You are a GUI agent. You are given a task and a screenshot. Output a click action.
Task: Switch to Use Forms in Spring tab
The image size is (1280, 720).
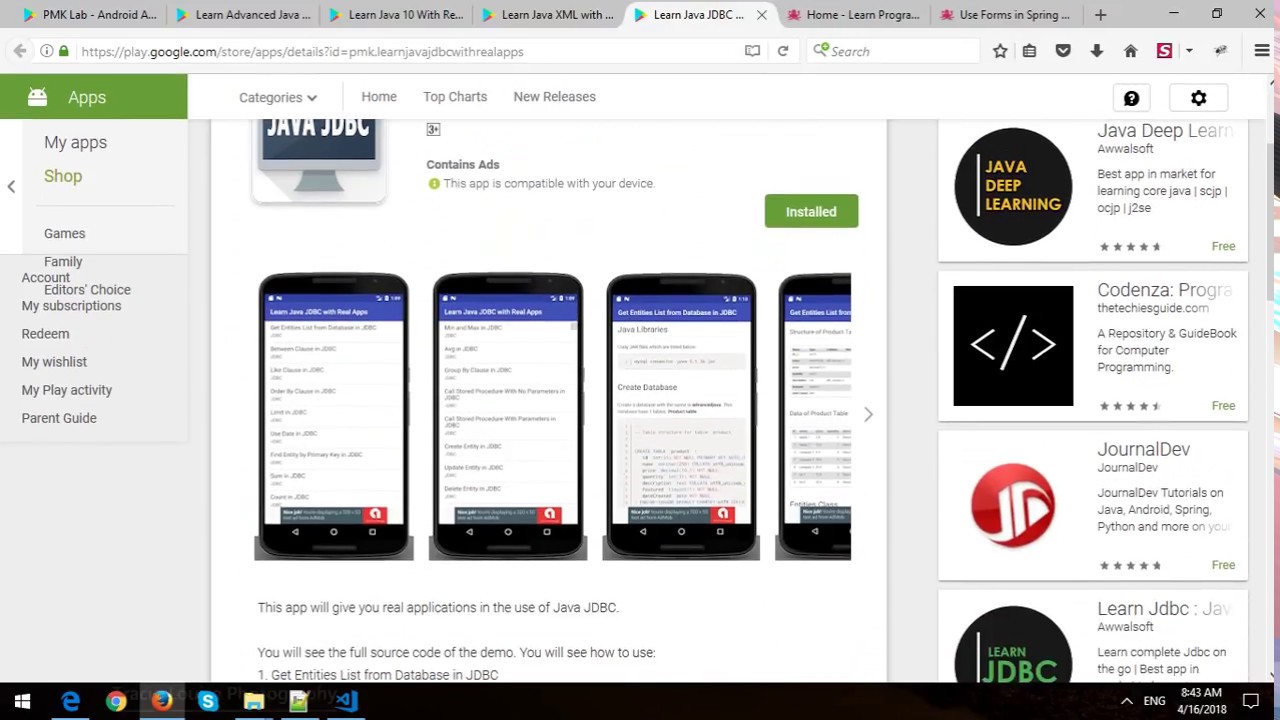(1005, 15)
